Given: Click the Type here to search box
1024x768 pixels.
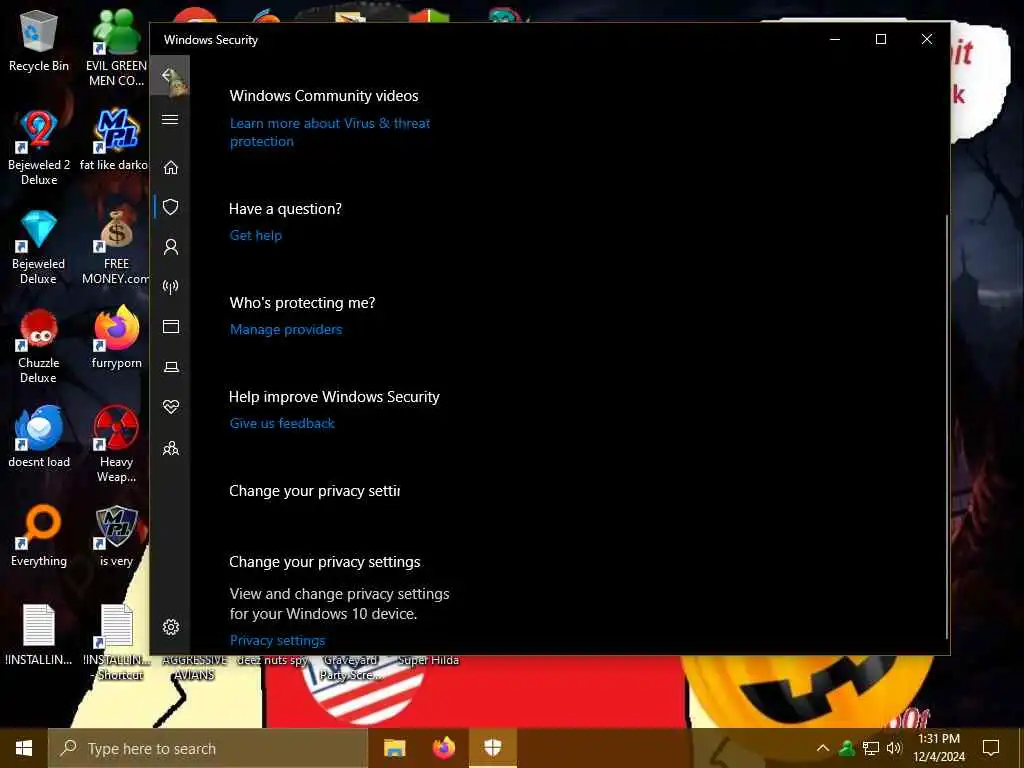Looking at the screenshot, I should (208, 748).
